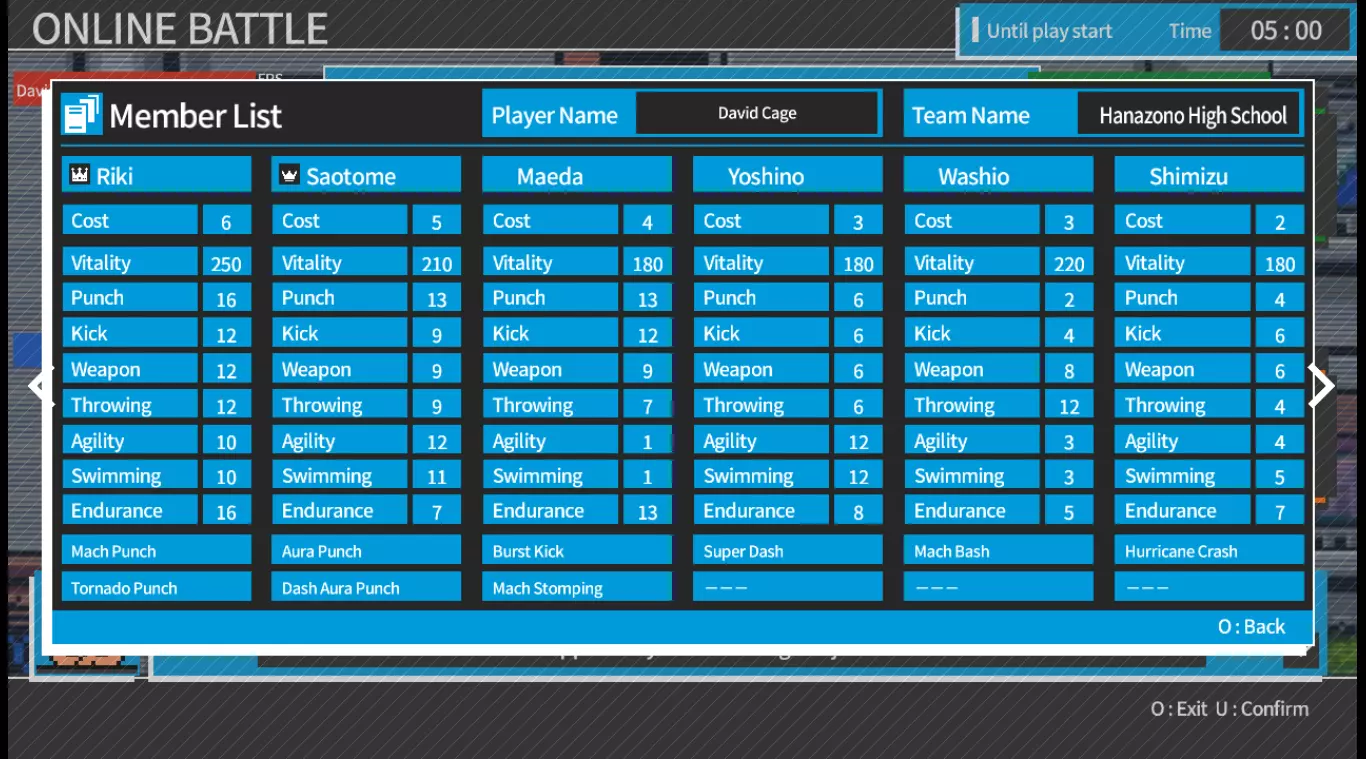Go to the next page with right arrow
This screenshot has height=759, width=1366.
coord(1322,385)
